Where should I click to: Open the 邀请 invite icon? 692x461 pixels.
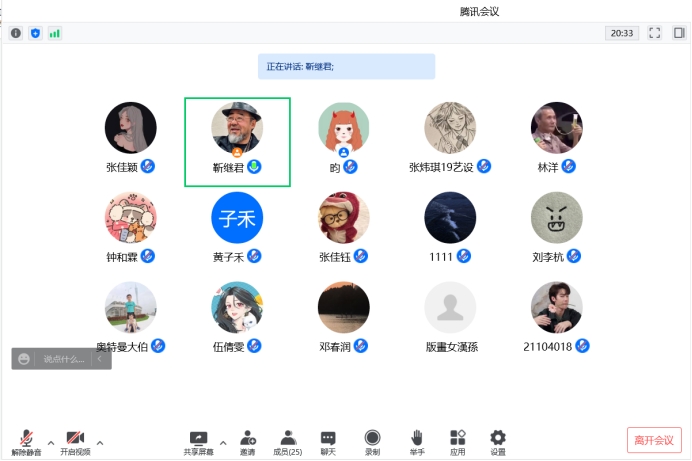coord(247,441)
